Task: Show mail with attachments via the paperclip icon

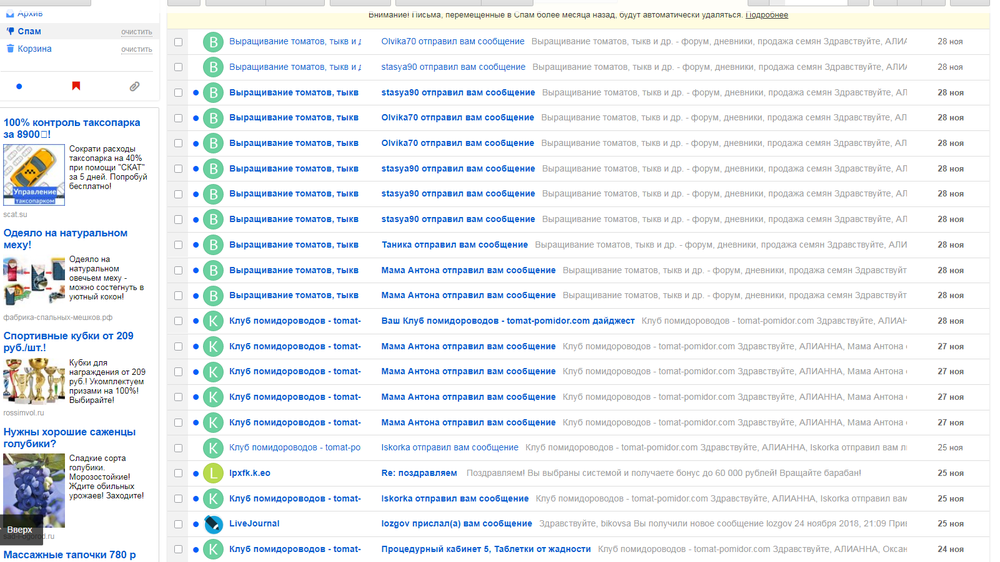Action: coord(134,87)
